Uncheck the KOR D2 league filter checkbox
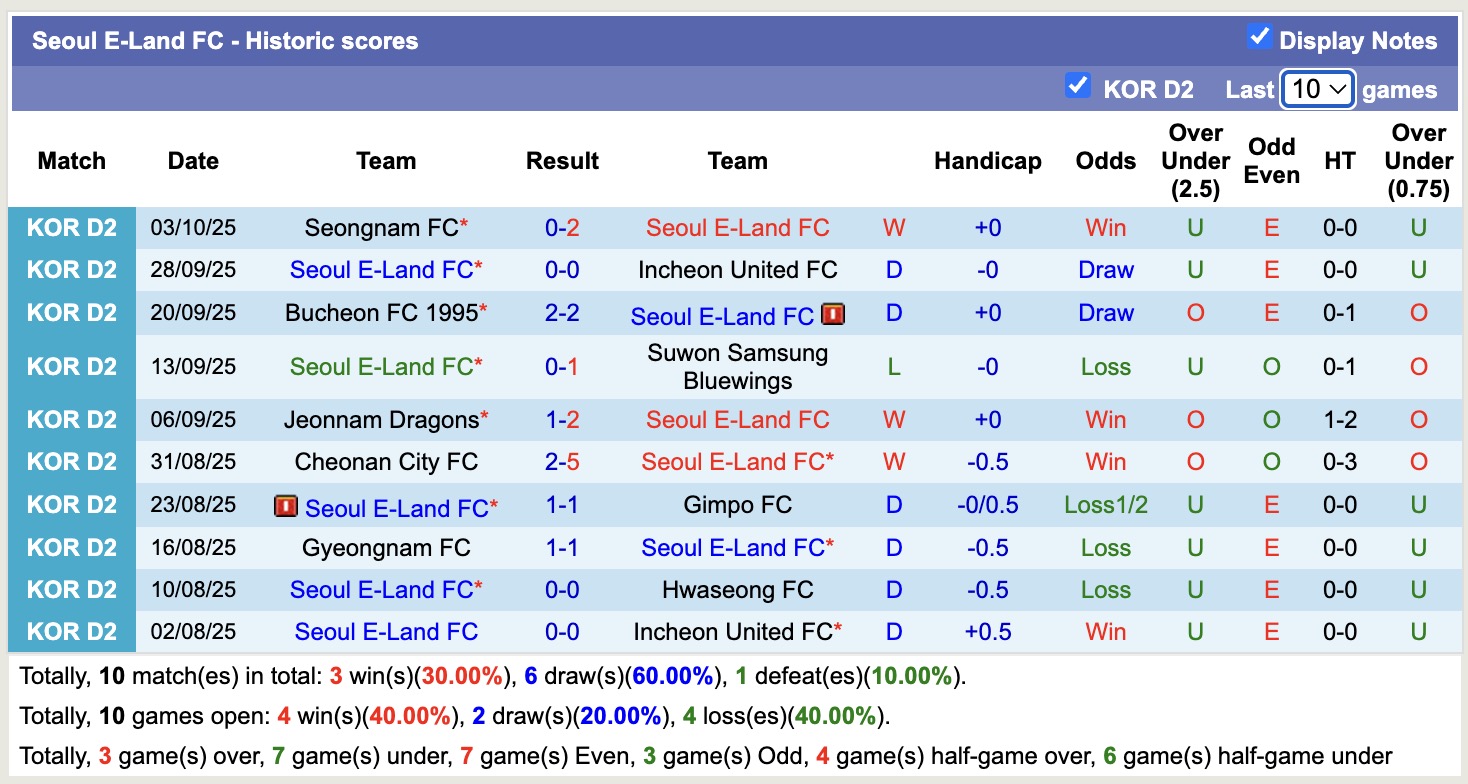 pos(1077,86)
